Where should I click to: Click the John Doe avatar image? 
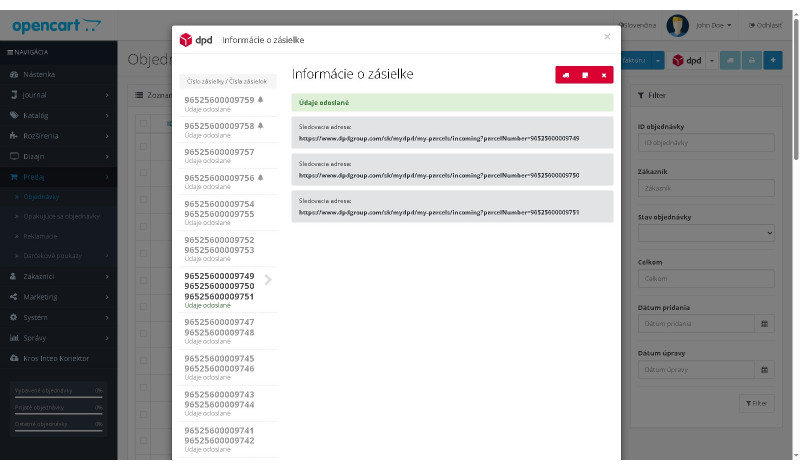pos(678,25)
